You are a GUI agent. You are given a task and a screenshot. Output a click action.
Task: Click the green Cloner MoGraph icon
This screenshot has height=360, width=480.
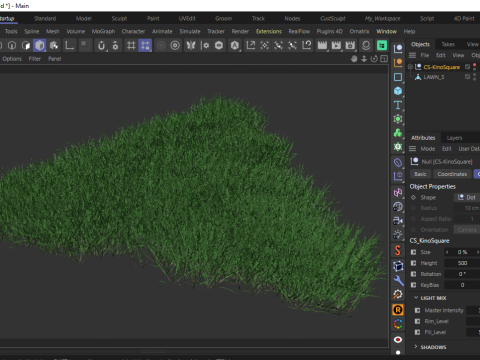(398, 133)
